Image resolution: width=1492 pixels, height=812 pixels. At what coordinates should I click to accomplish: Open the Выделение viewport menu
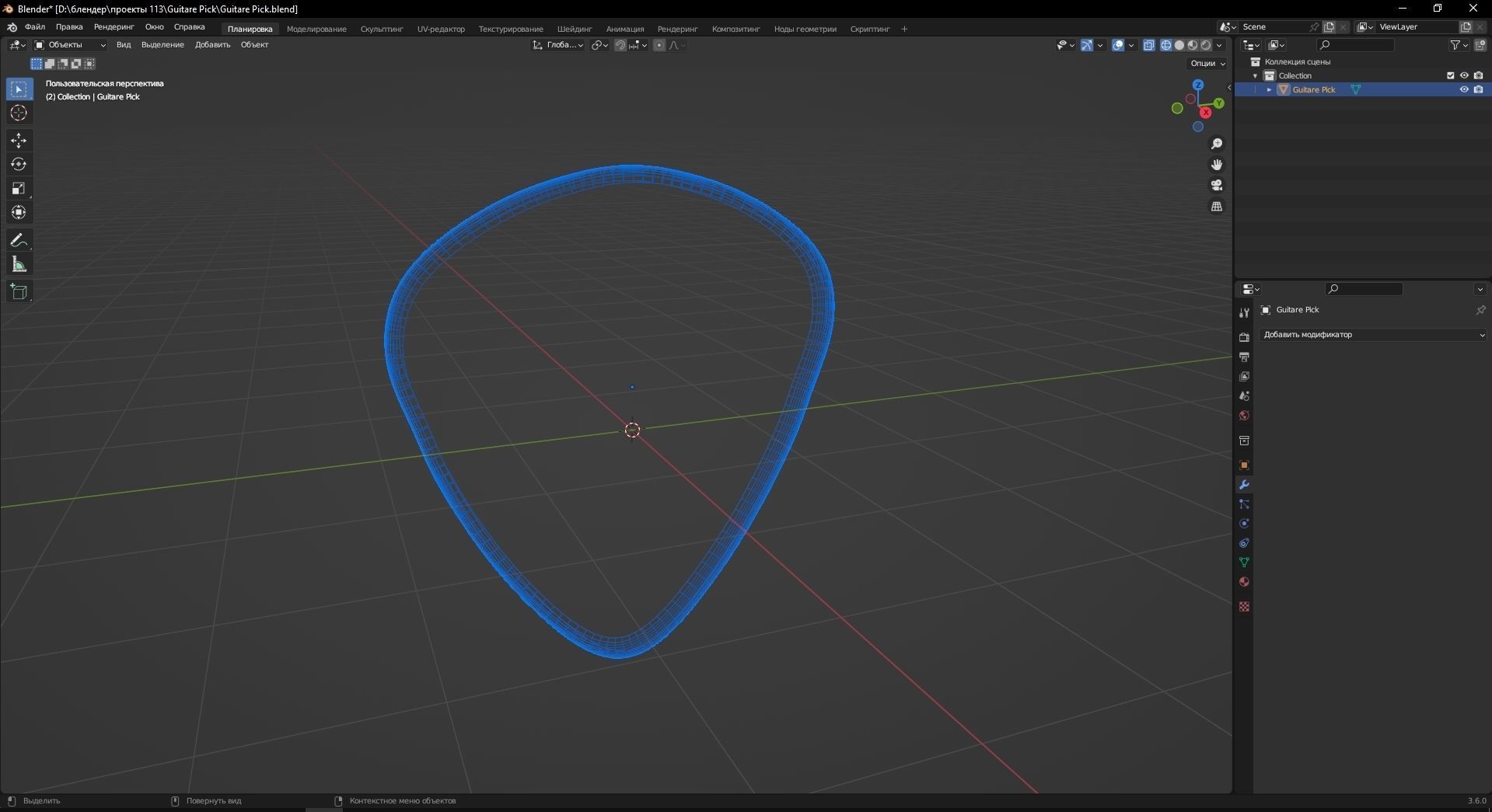[162, 45]
